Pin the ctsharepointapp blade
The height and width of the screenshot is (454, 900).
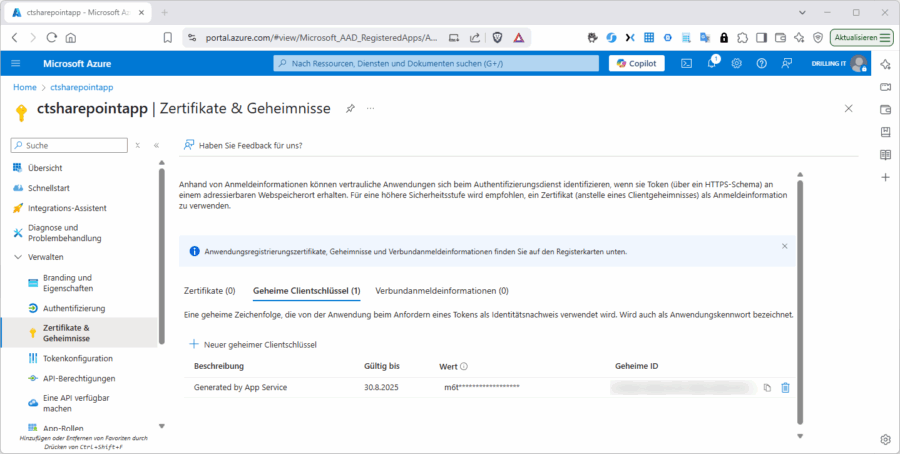point(350,108)
